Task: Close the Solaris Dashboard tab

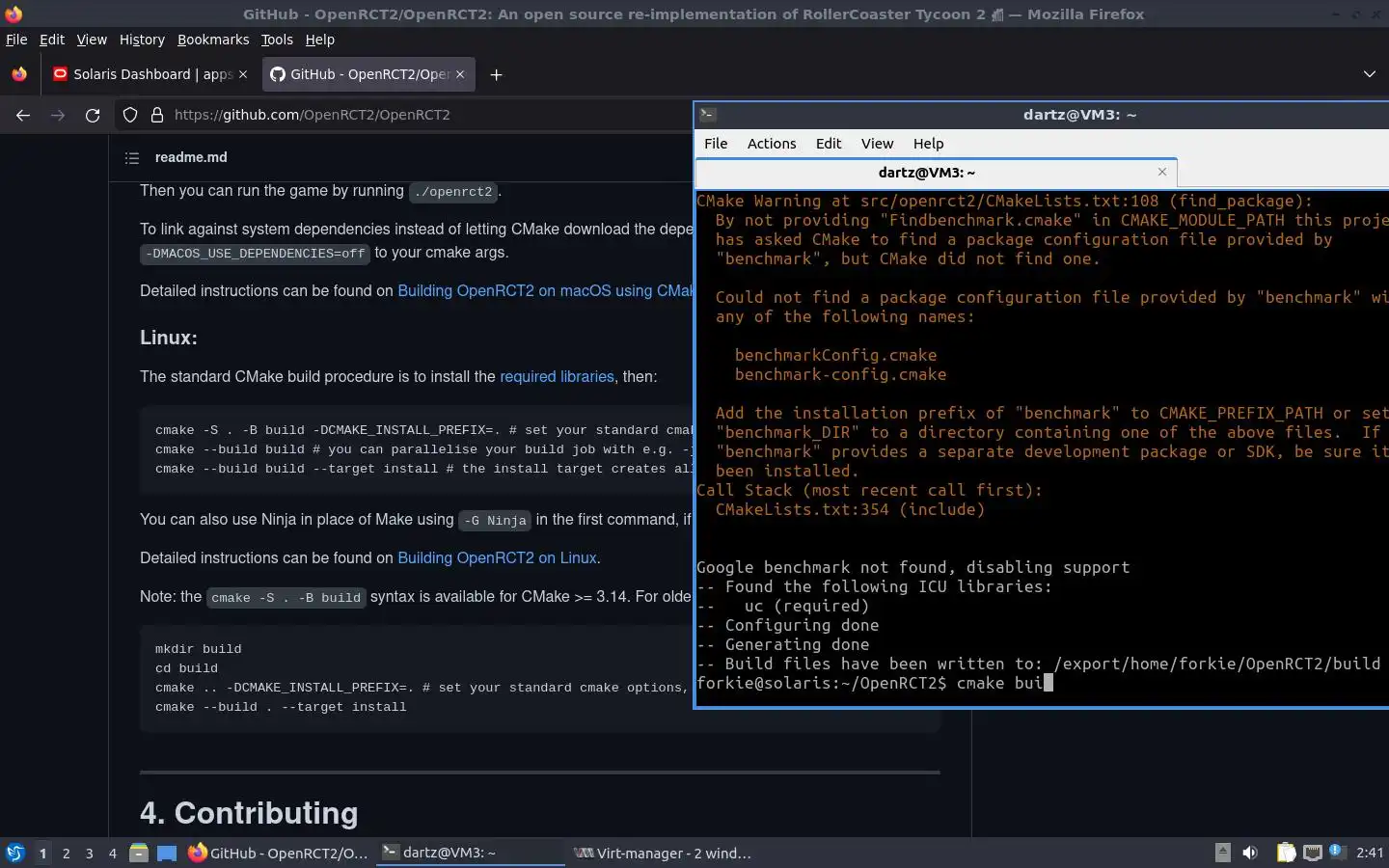Action: 243,74
